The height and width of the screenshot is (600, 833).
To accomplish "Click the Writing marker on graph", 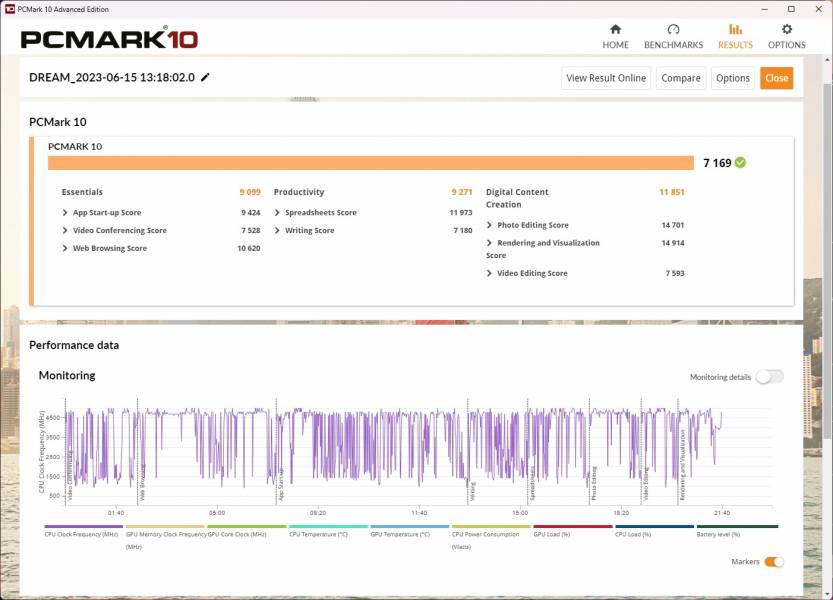I will tap(472, 492).
